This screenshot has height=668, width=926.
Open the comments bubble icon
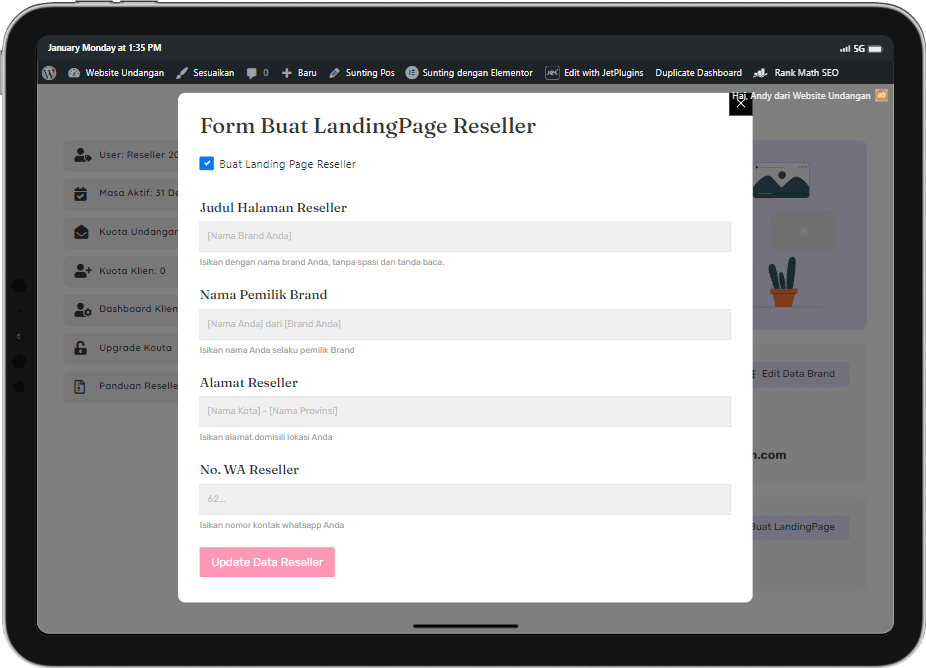click(x=252, y=73)
